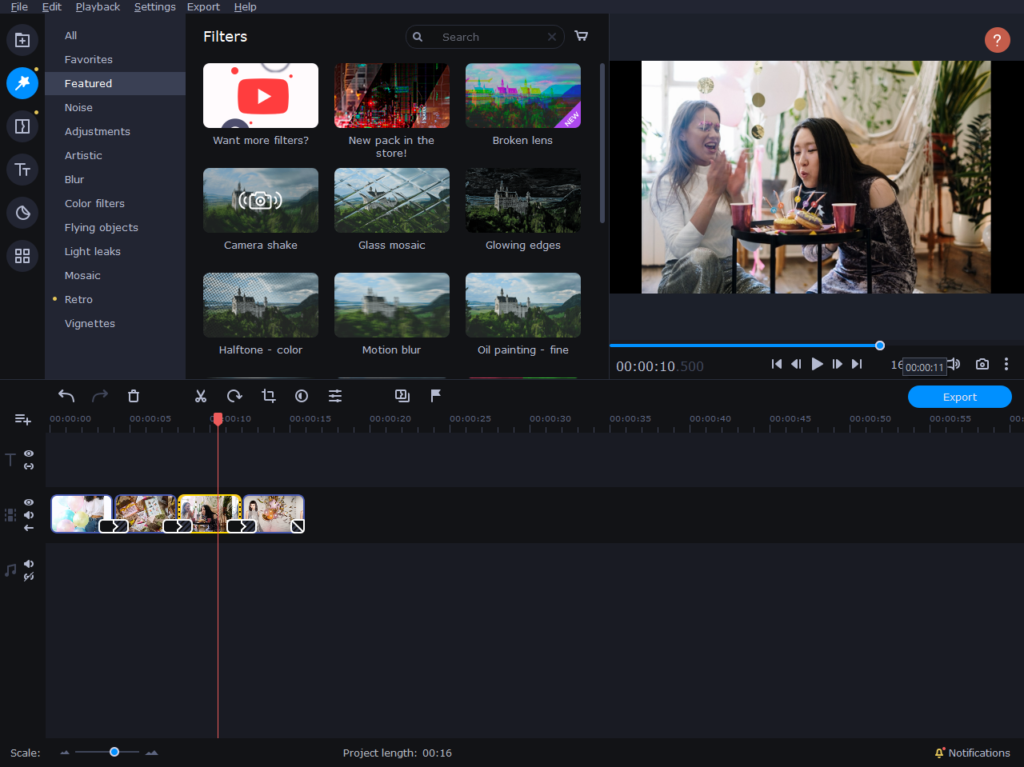The image size is (1024, 767).
Task: Toggle visibility of the title track
Action: pos(29,454)
